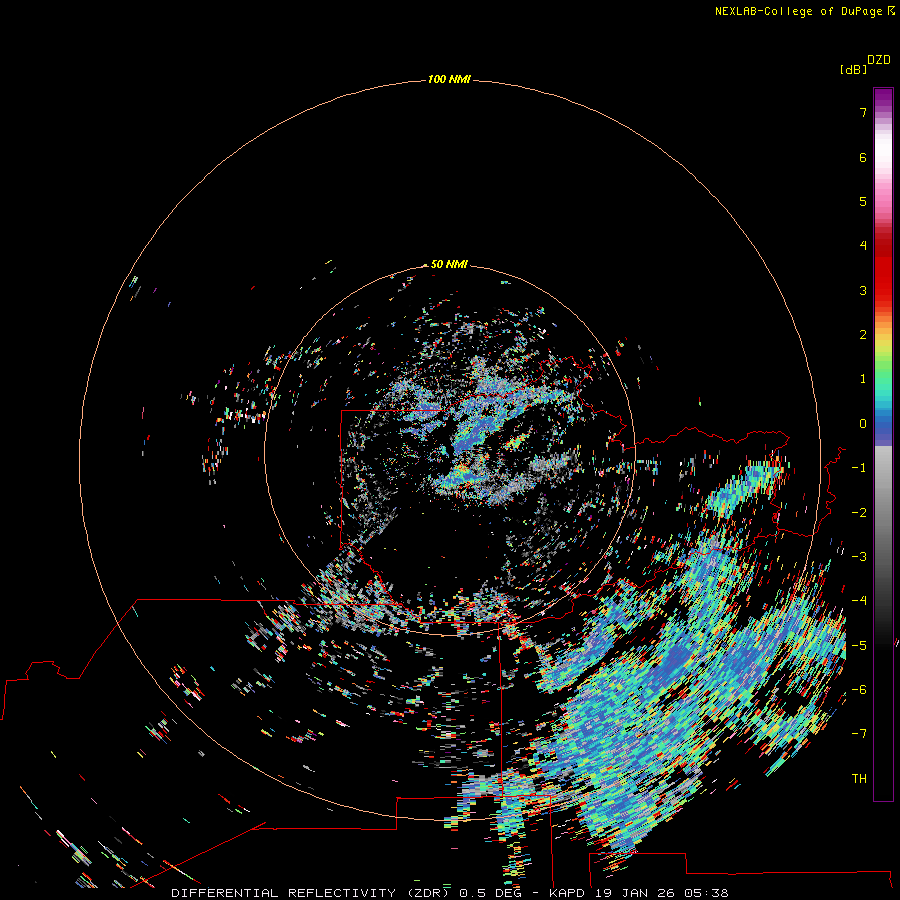Click the 6 value on the dB scale

(863, 157)
